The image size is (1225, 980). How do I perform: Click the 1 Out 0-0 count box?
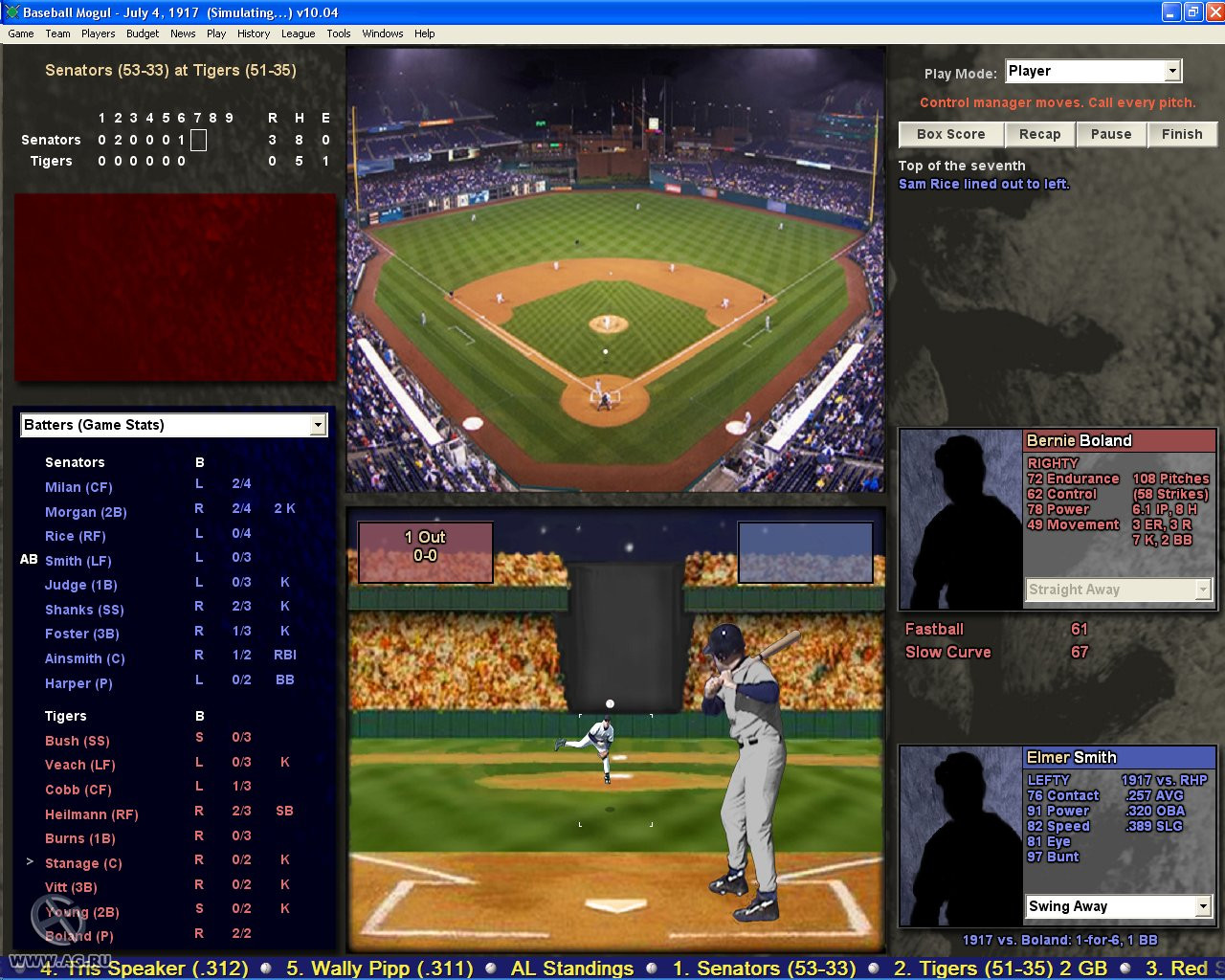(x=425, y=552)
